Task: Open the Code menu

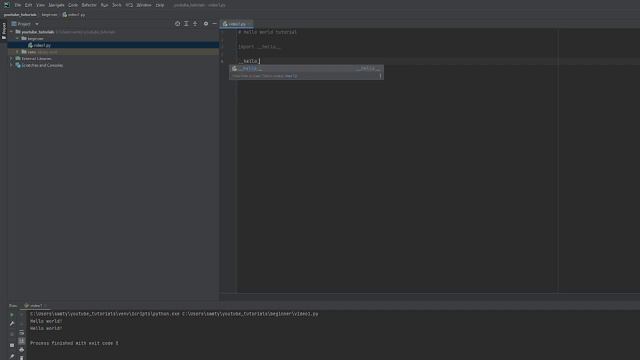Action: point(73,5)
